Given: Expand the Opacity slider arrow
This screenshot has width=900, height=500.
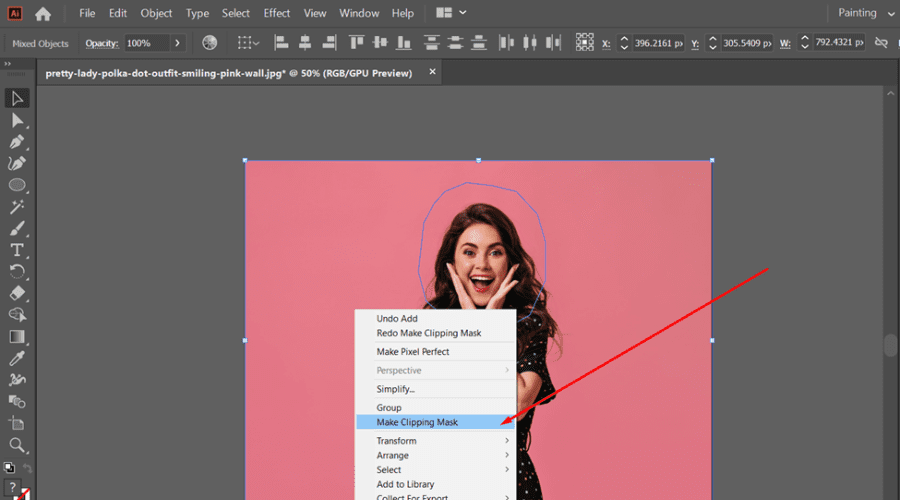Looking at the screenshot, I should click(177, 43).
